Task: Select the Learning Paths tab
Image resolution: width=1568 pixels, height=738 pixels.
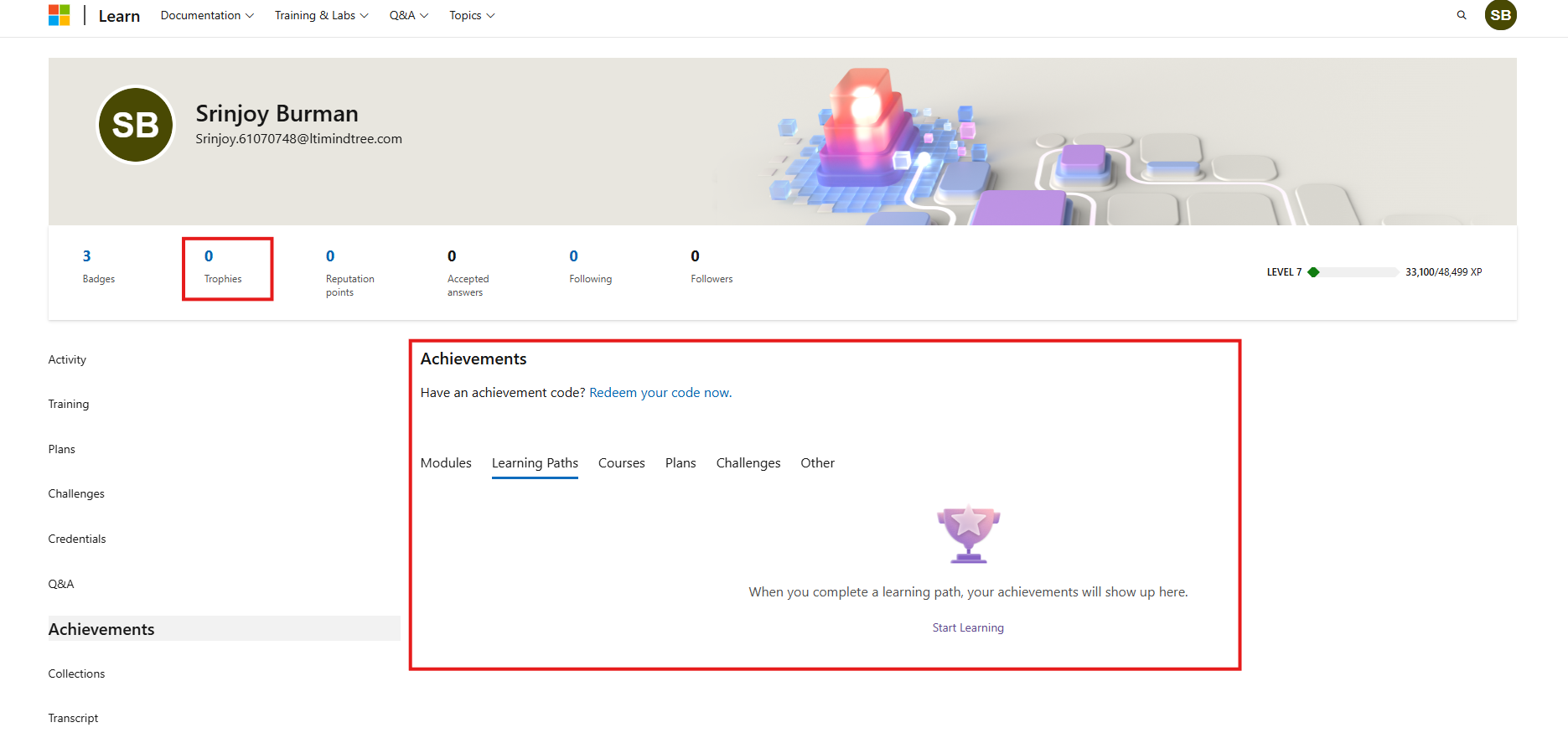Action: pyautogui.click(x=535, y=463)
